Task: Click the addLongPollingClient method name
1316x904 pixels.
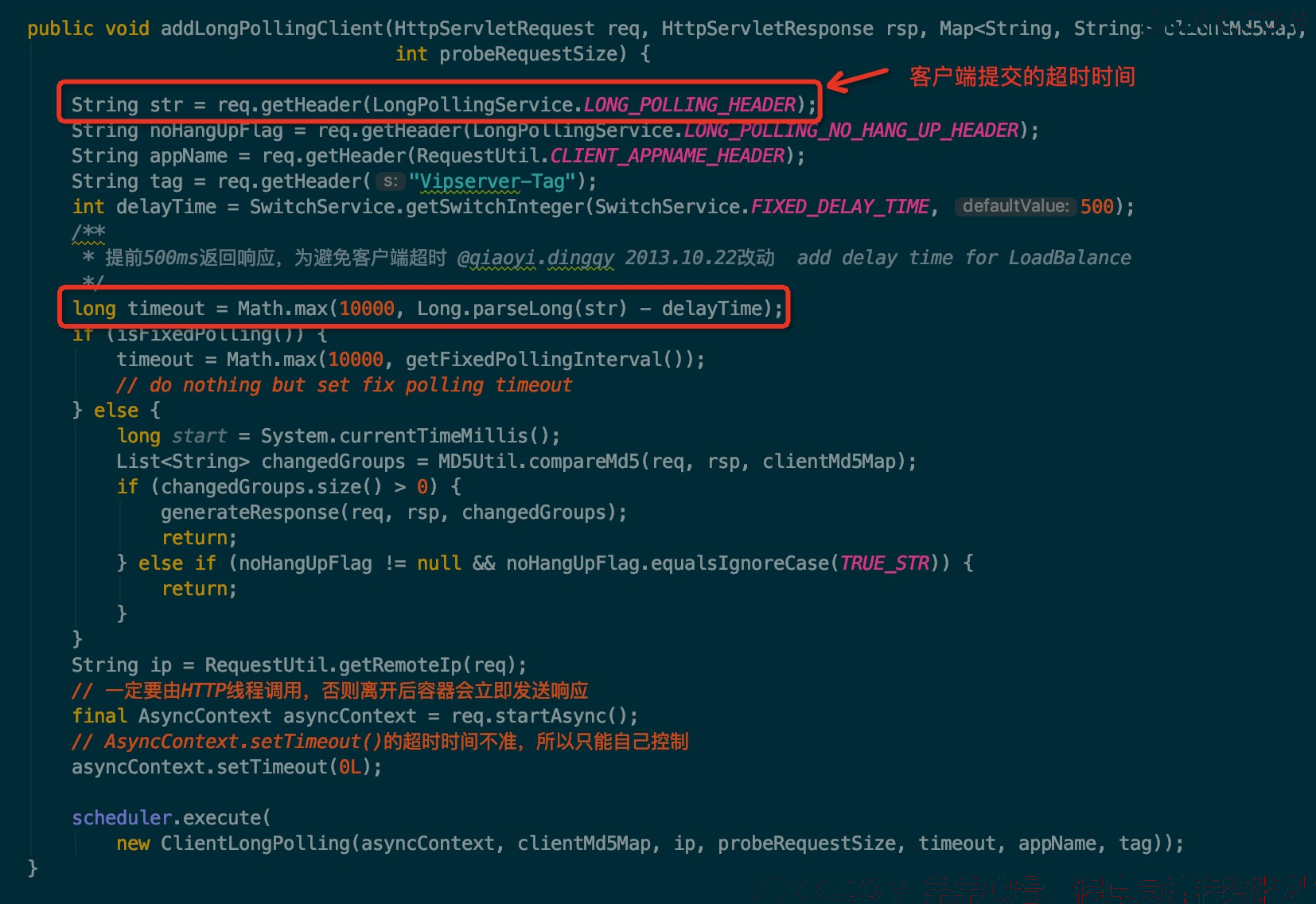Action: tap(272, 29)
